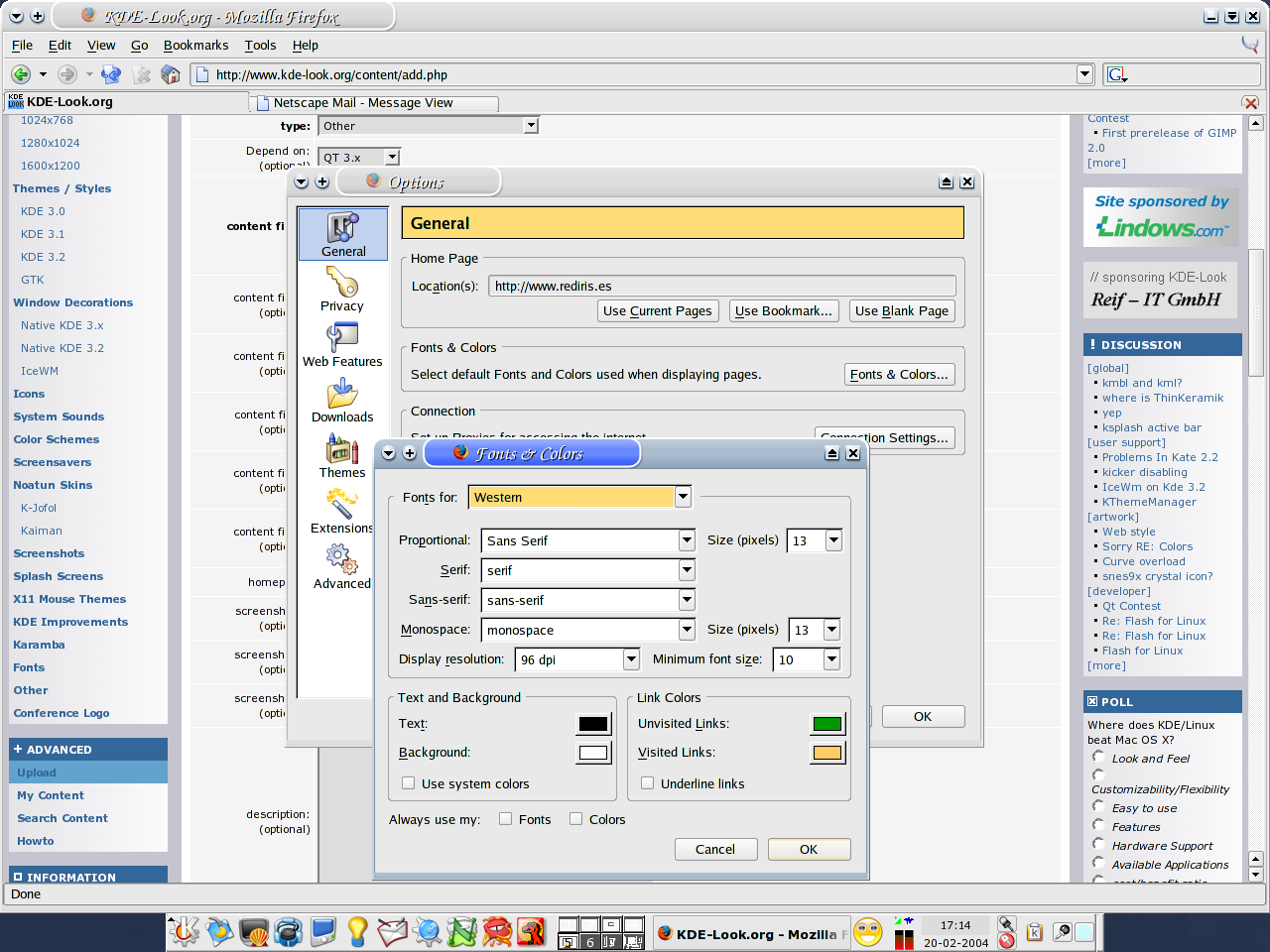Click the browser URL address field

[641, 74]
